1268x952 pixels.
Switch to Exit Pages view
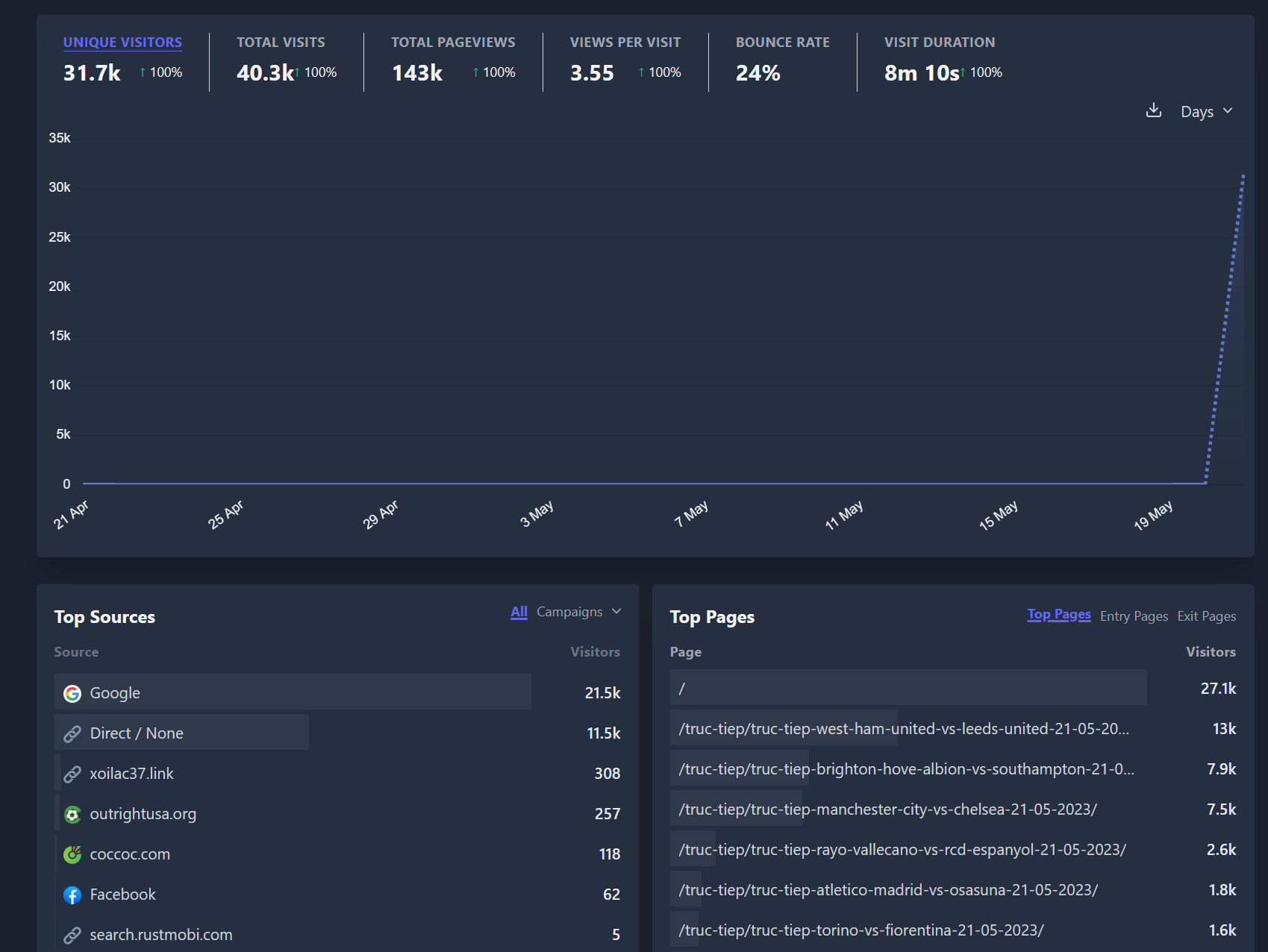(x=1206, y=616)
